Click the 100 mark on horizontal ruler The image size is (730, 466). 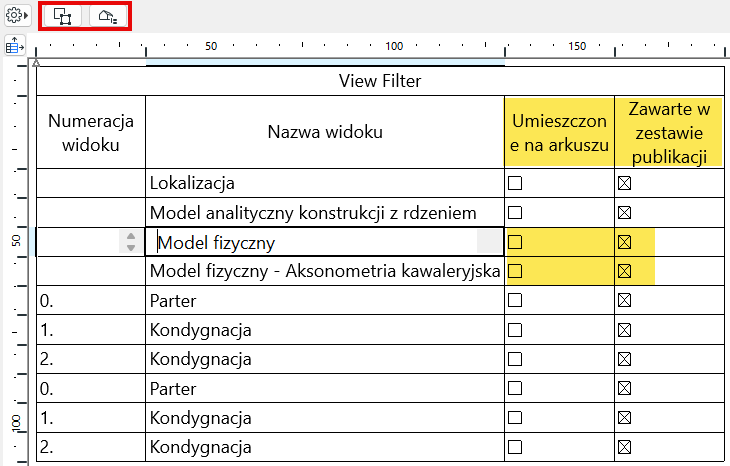394,46
